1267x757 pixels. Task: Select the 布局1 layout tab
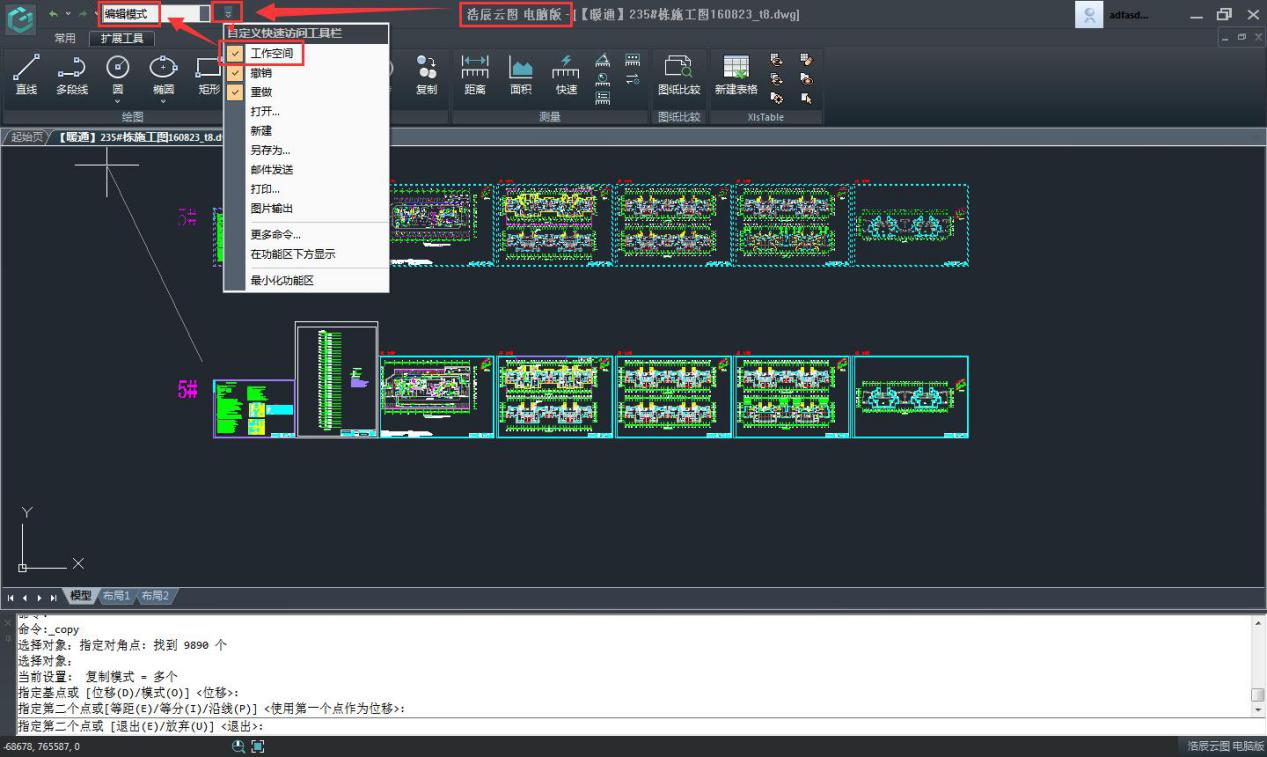[116, 596]
